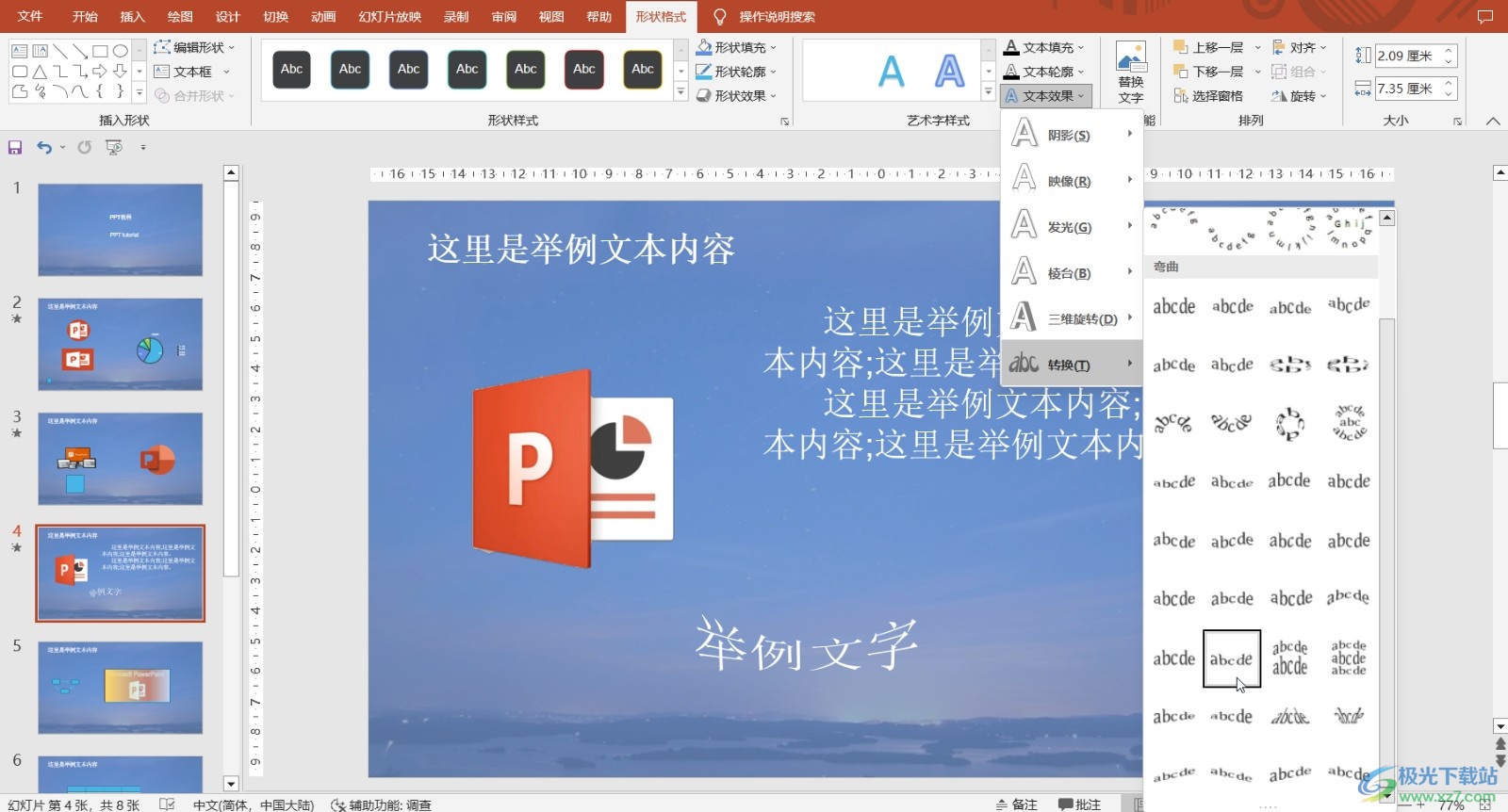Collapse the ribbon with the caret arrow

(1493, 122)
